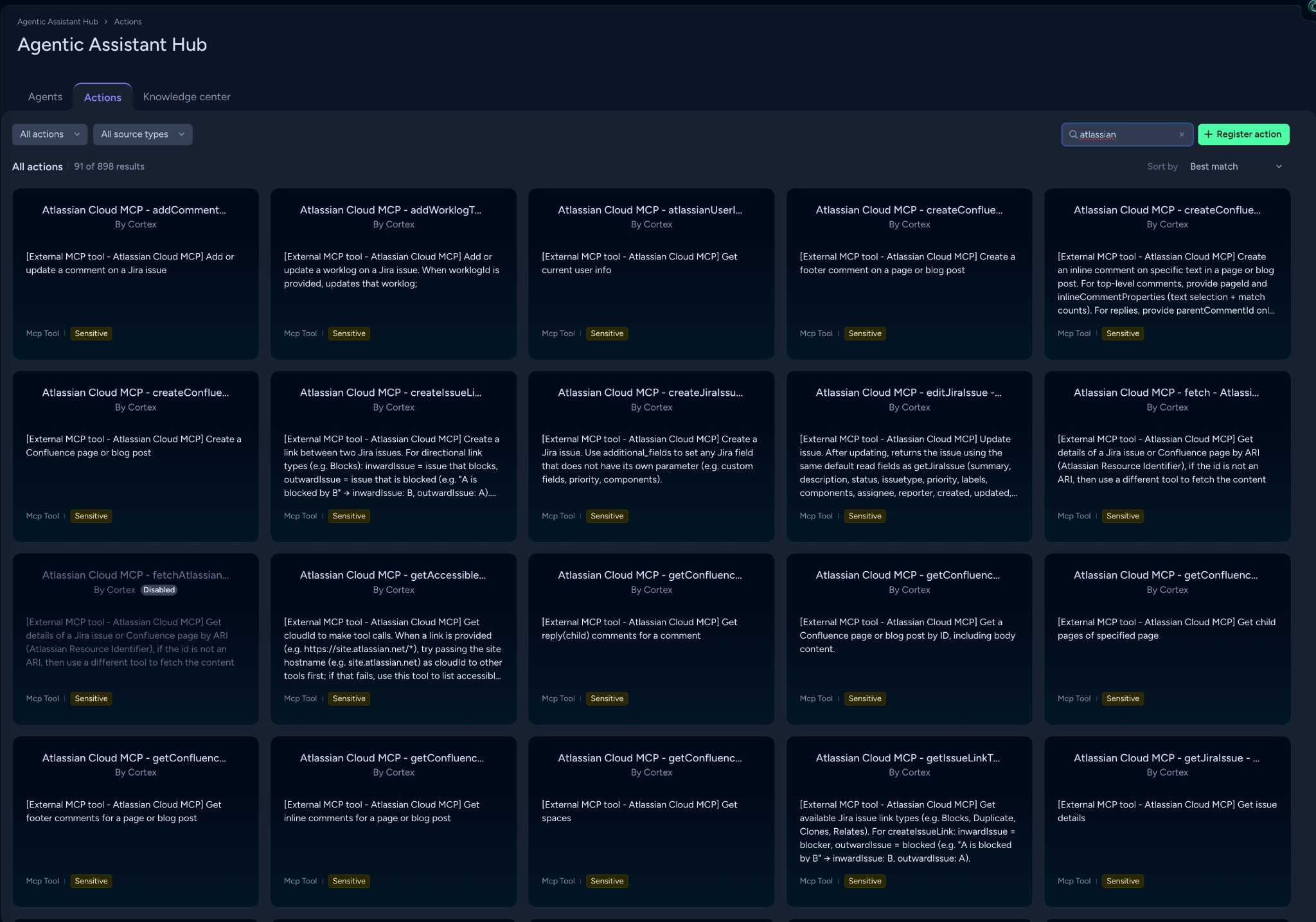Click 'Get reply(child) comments for a comment' card

651,639
